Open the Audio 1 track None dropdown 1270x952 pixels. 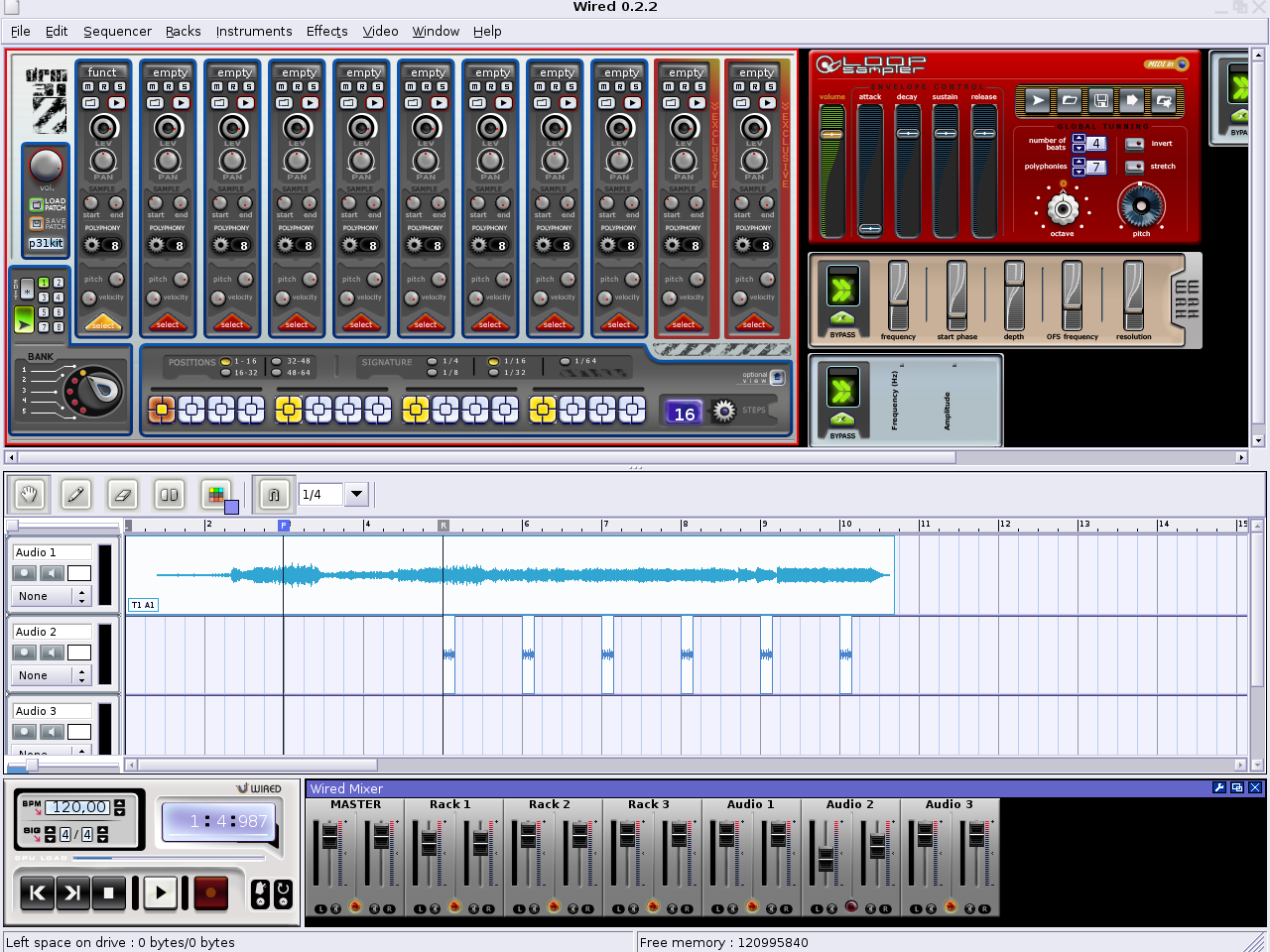(52, 596)
